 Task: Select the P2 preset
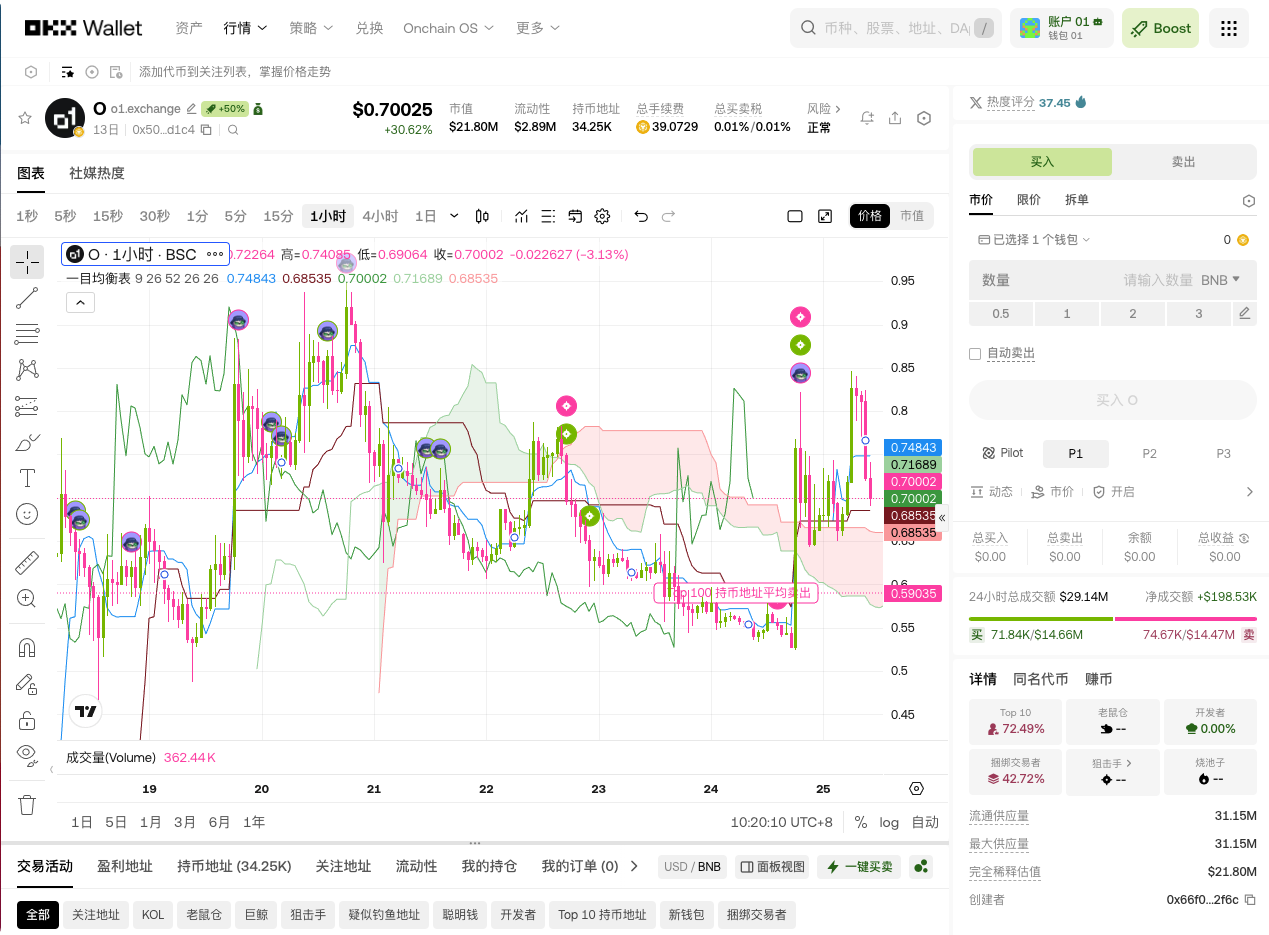tap(1149, 454)
